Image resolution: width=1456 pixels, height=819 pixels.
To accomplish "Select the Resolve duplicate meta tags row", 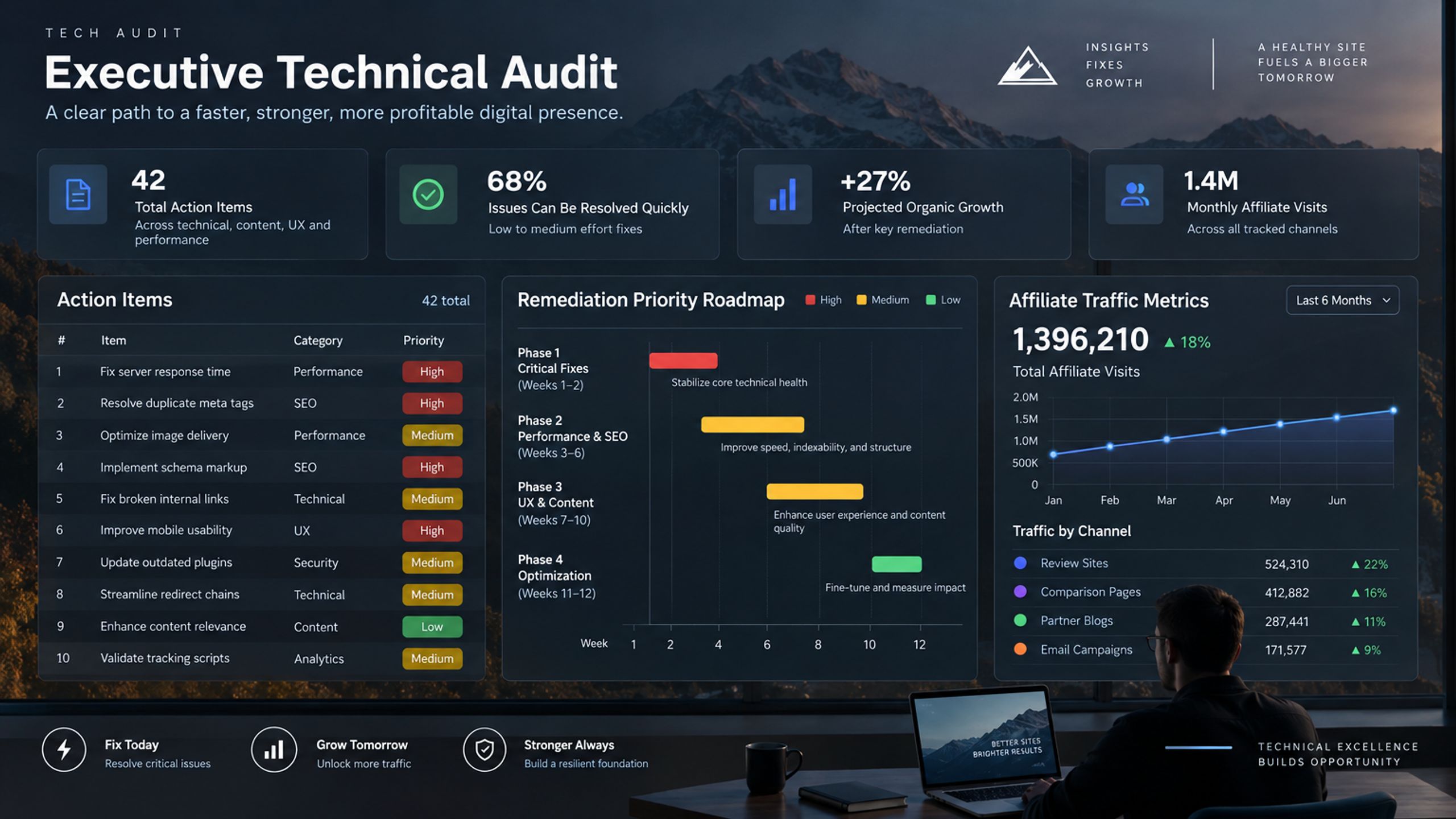I will tap(262, 403).
